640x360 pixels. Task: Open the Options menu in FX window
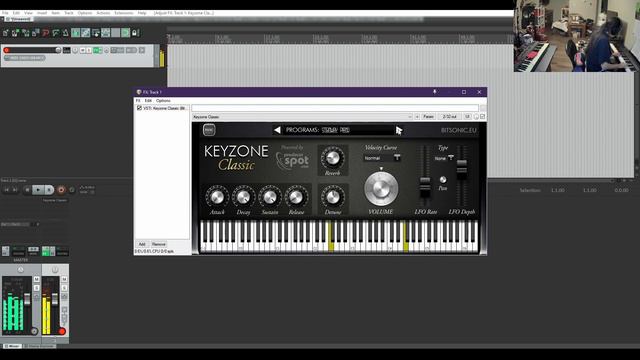163,100
